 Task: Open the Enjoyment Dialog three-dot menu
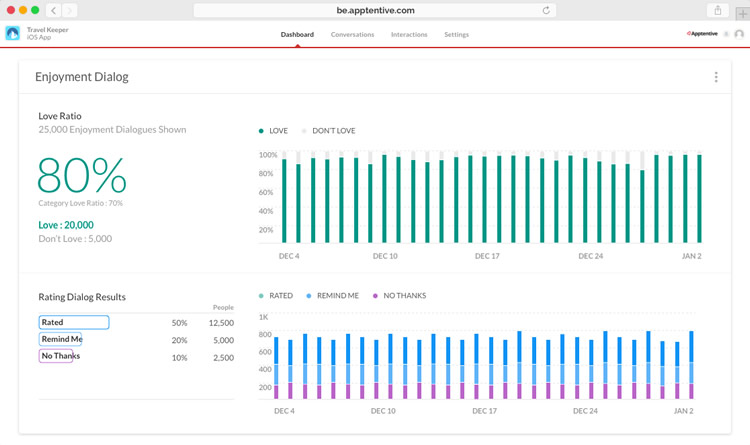point(716,77)
